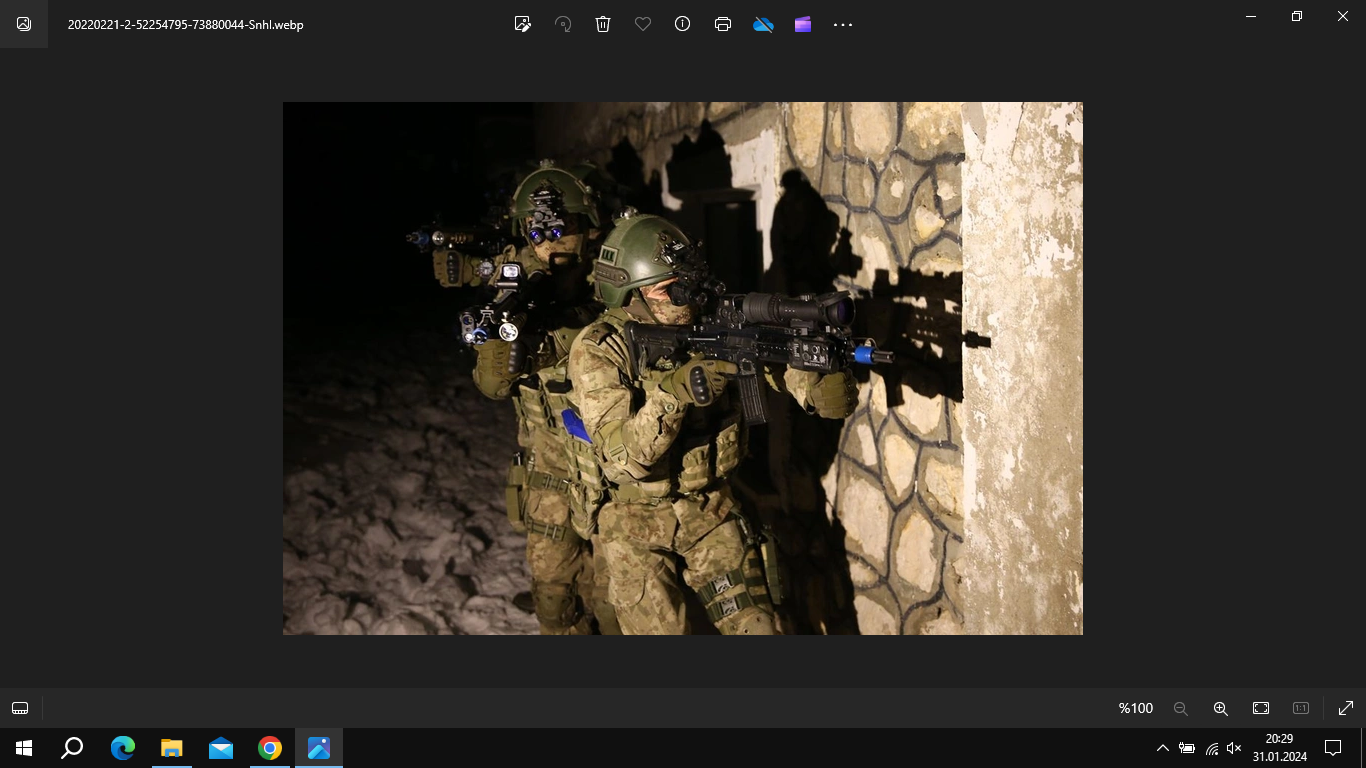Open the Mail app from taskbar
This screenshot has width=1366, height=768.
coord(221,748)
